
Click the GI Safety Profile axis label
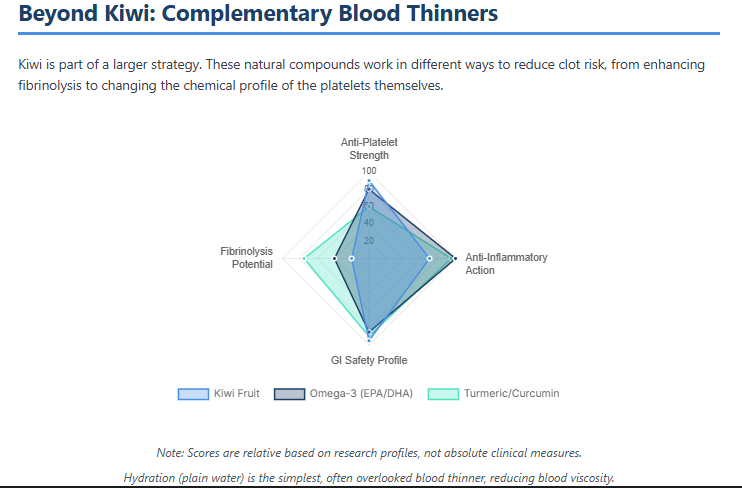[x=369, y=360]
